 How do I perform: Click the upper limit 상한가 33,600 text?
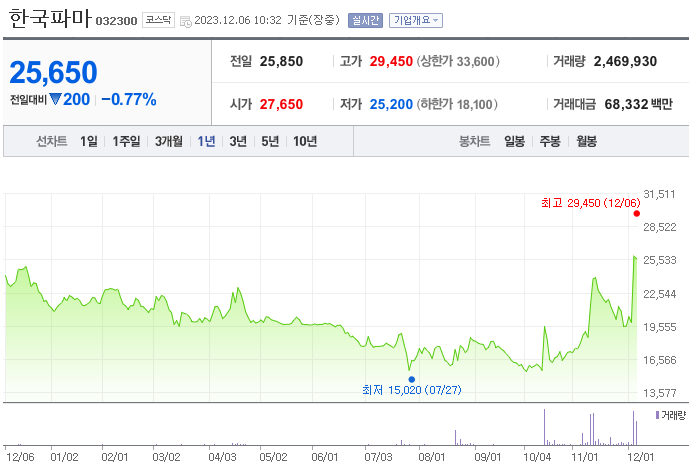[458, 62]
